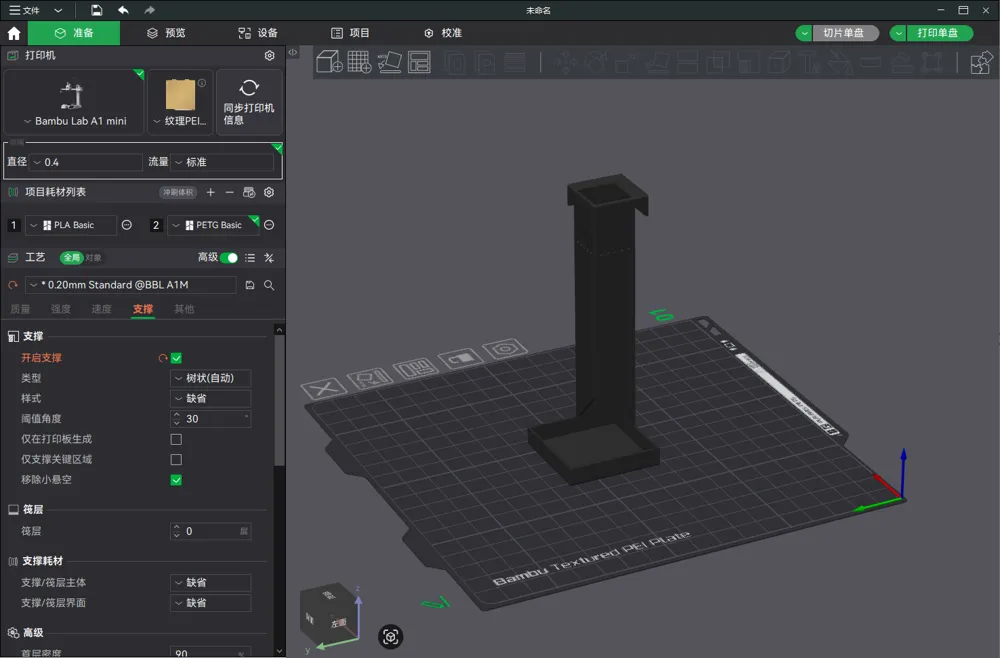
Task: Open printer settings gear icon
Action: click(270, 55)
